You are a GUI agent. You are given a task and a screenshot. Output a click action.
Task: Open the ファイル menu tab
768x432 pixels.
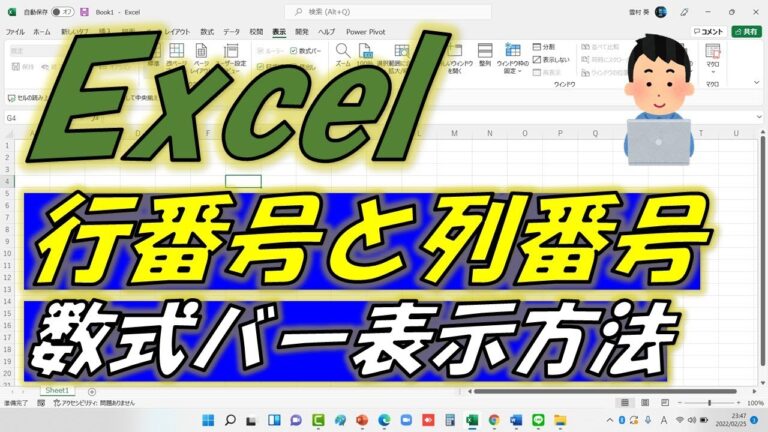pos(15,32)
